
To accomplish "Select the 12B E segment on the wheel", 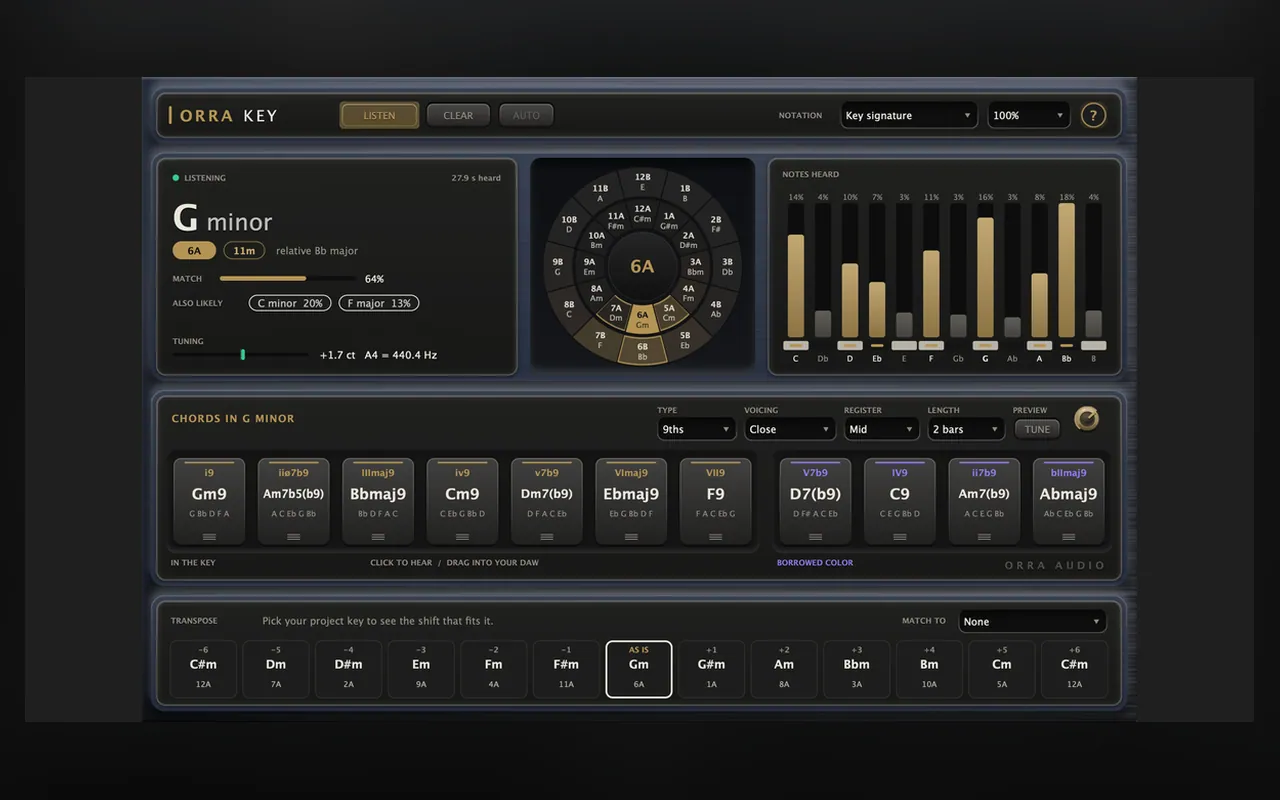I will [642, 181].
